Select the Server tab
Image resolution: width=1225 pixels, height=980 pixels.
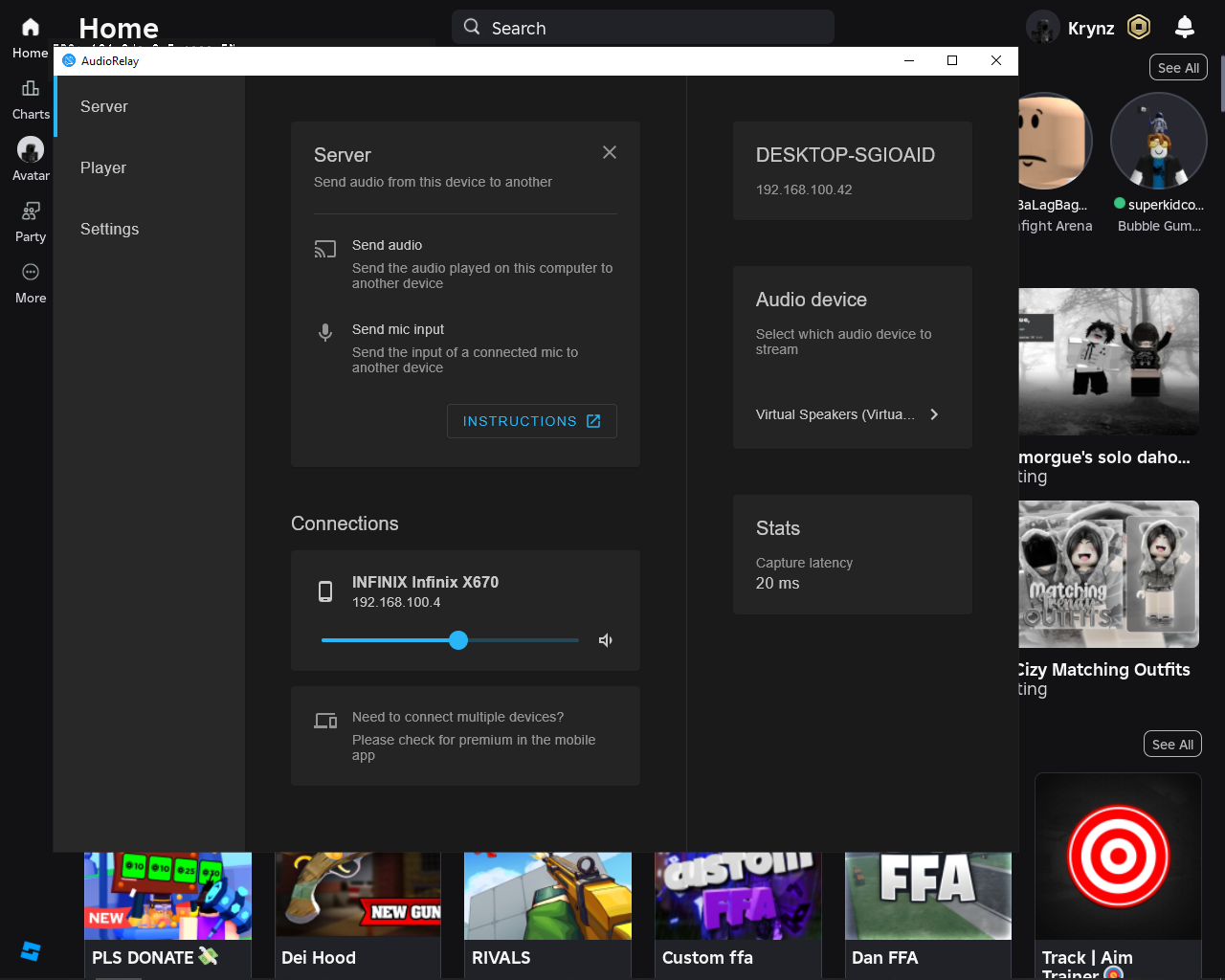103,106
